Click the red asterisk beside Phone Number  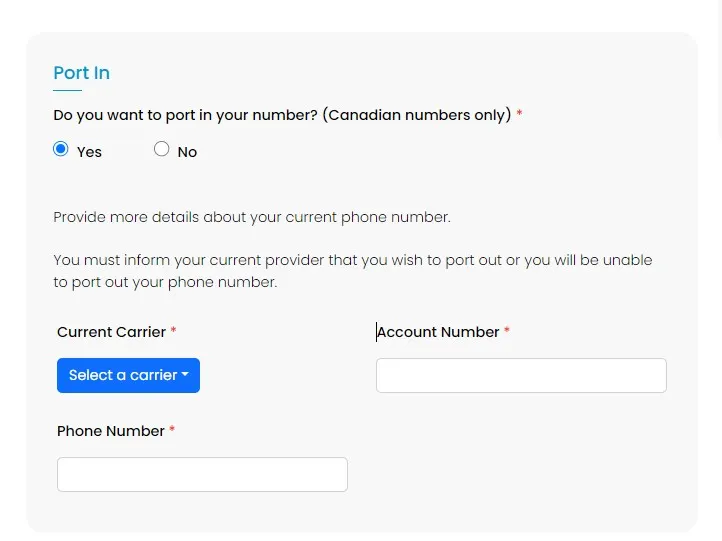tap(172, 430)
